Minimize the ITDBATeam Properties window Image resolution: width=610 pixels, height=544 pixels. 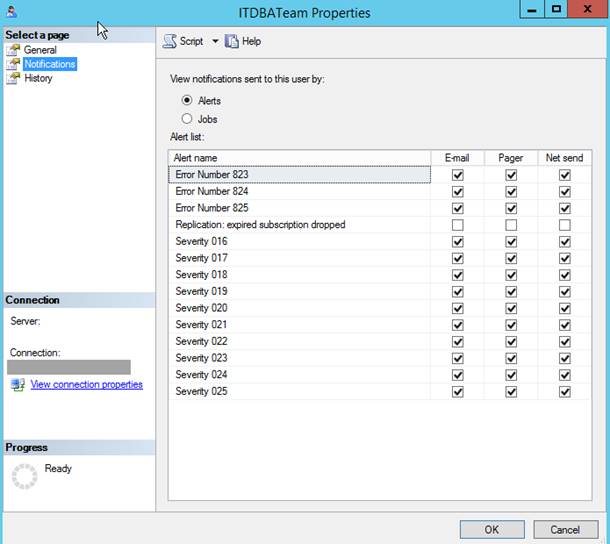click(x=532, y=9)
